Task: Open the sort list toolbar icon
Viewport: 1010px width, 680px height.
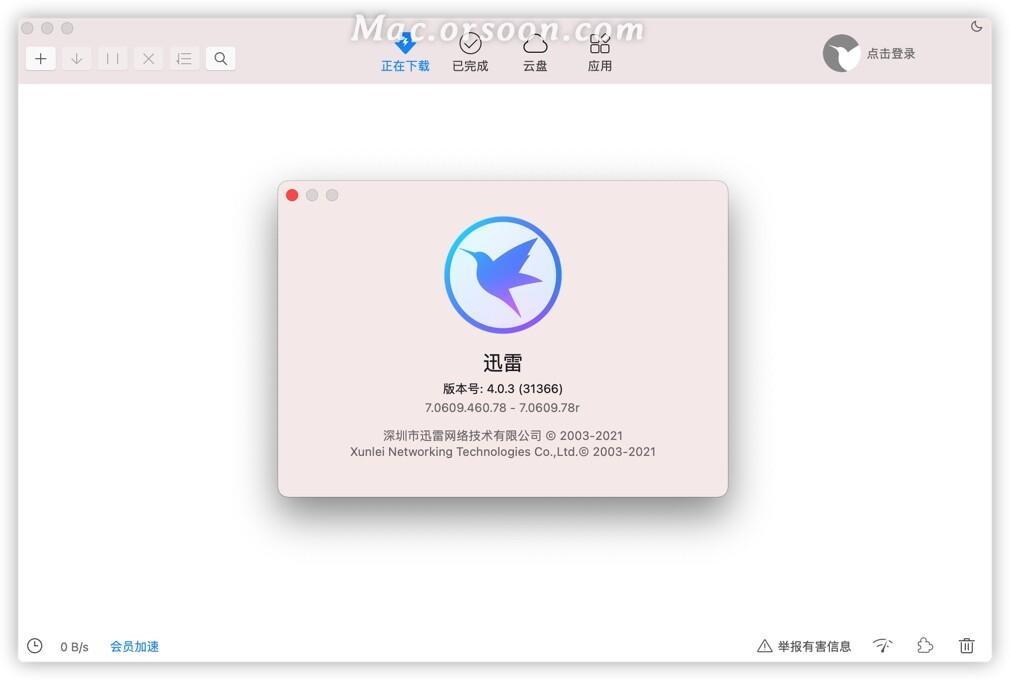Action: pyautogui.click(x=184, y=59)
